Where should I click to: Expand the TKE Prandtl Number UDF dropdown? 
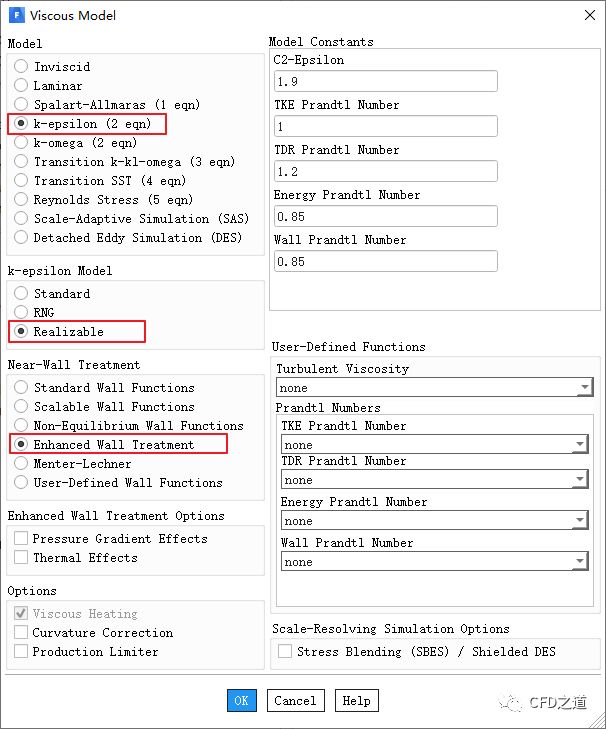(578, 445)
